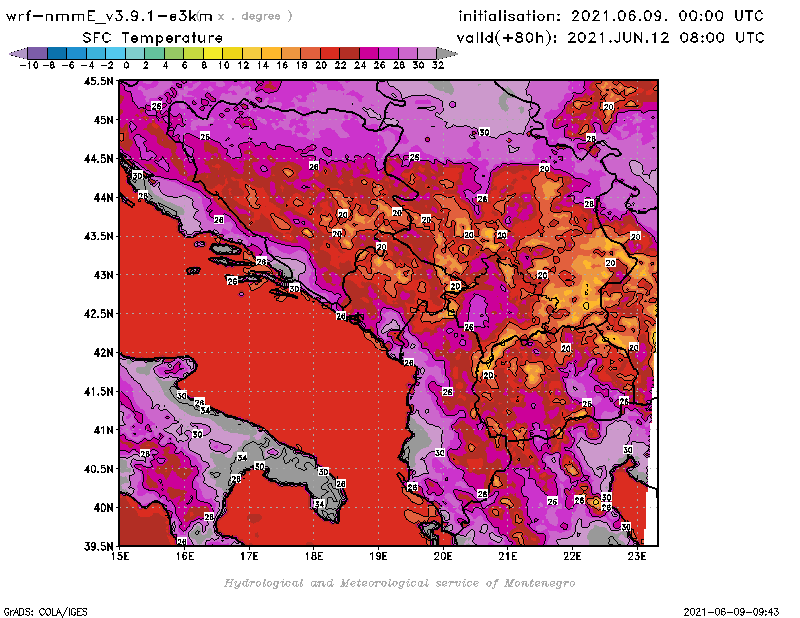Click the 45.5N latitude axis label
The width and height of the screenshot is (800, 618).
[x=98, y=81]
